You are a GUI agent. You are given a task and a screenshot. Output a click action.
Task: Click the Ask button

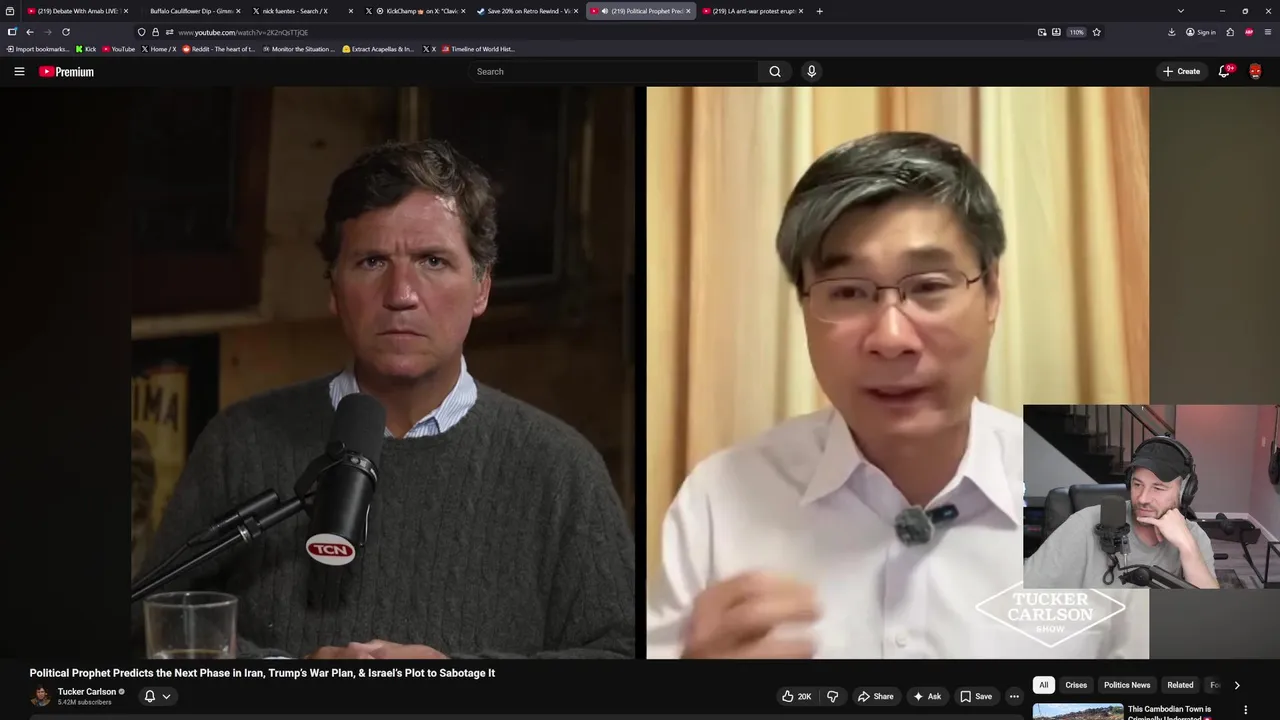pos(926,696)
